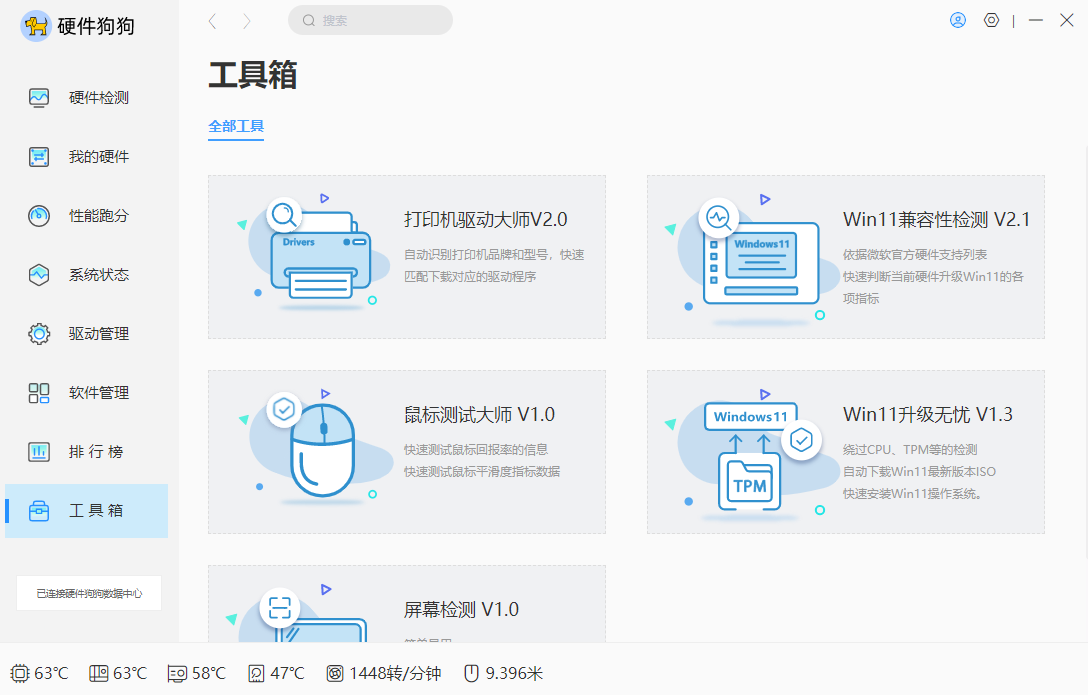Click the Windows11 TPM upgrade illustration
The height and width of the screenshot is (695, 1088).
point(751,455)
